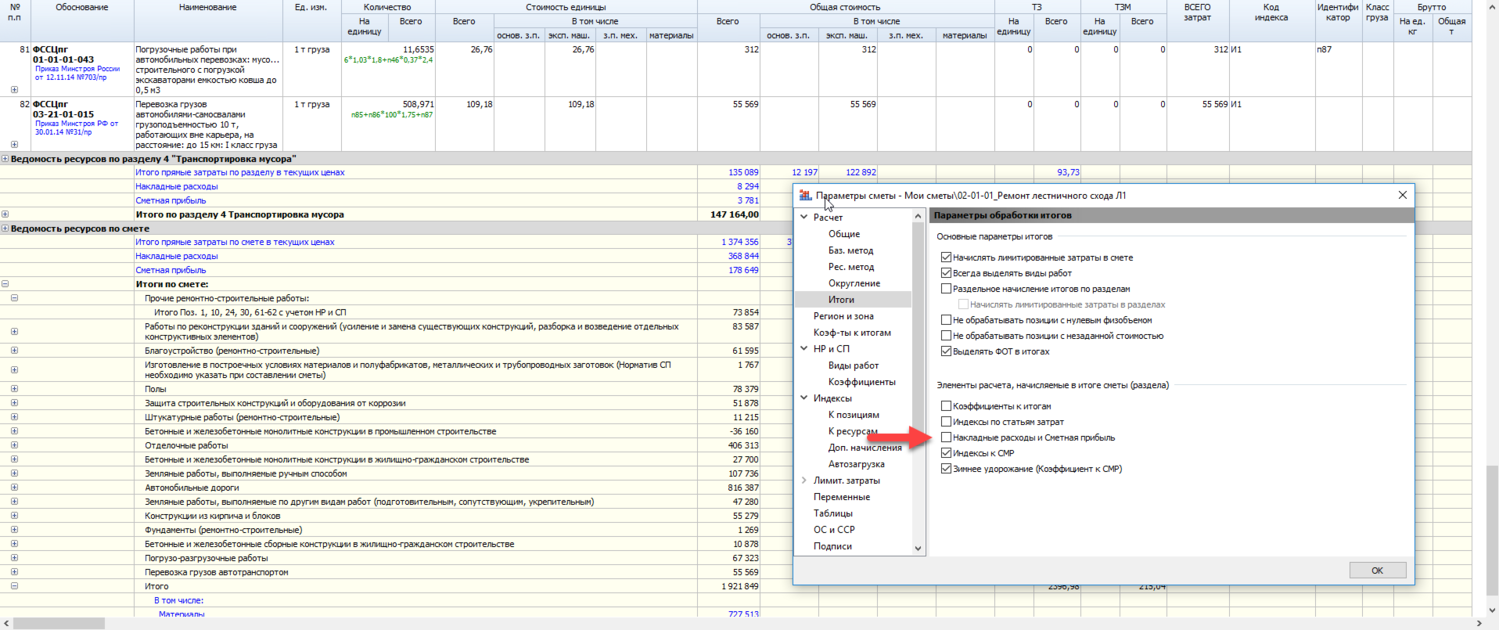Select Округление in the settings tree
Image resolution: width=1499 pixels, height=630 pixels.
(x=853, y=283)
